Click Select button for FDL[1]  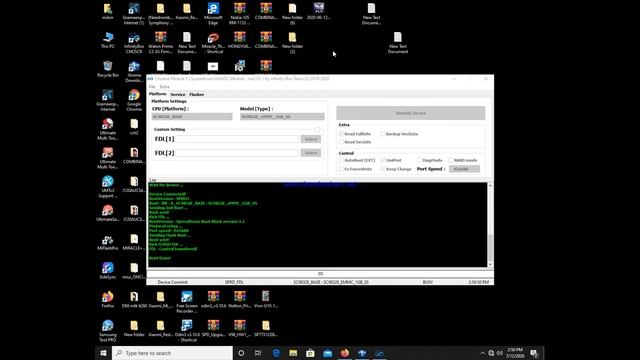(x=311, y=139)
